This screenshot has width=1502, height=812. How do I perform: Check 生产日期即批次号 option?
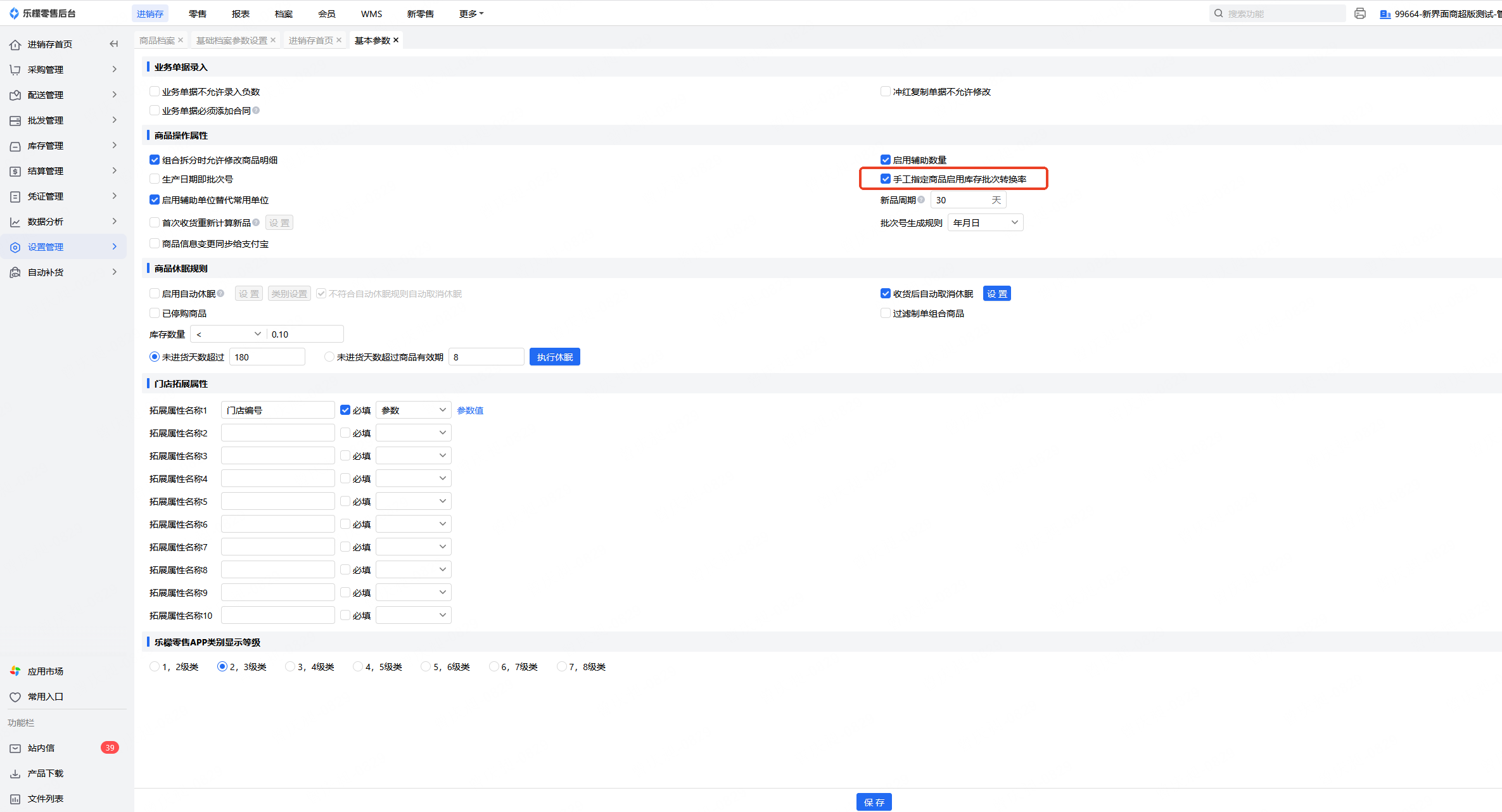click(155, 179)
